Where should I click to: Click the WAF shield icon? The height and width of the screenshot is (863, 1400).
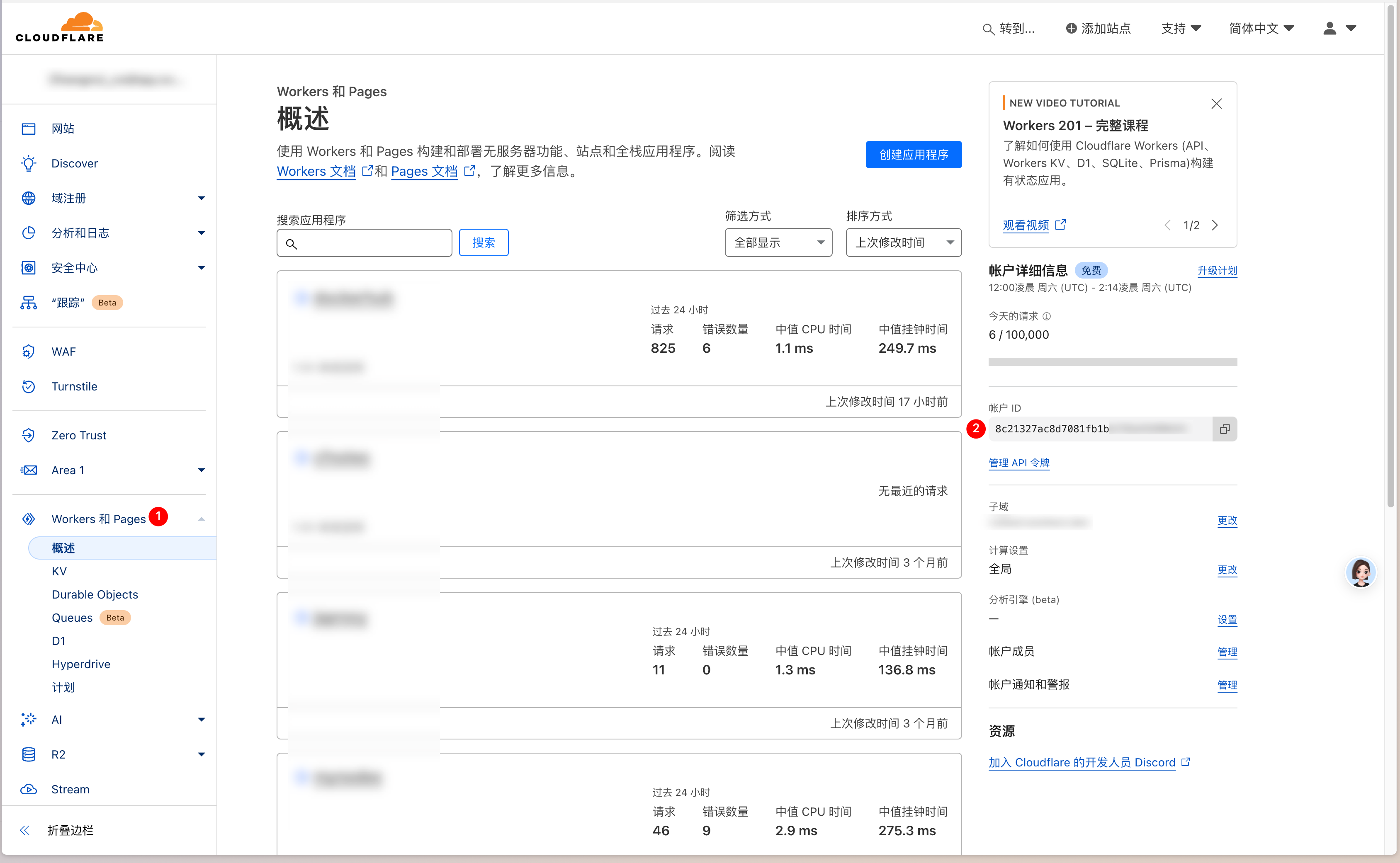[x=29, y=352]
